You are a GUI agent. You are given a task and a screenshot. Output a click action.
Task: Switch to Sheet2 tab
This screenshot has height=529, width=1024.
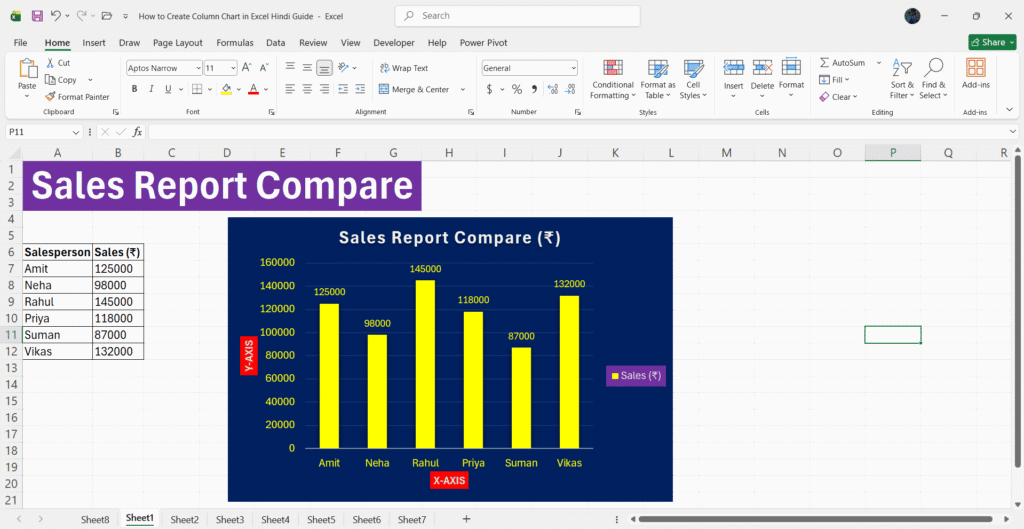(x=184, y=520)
